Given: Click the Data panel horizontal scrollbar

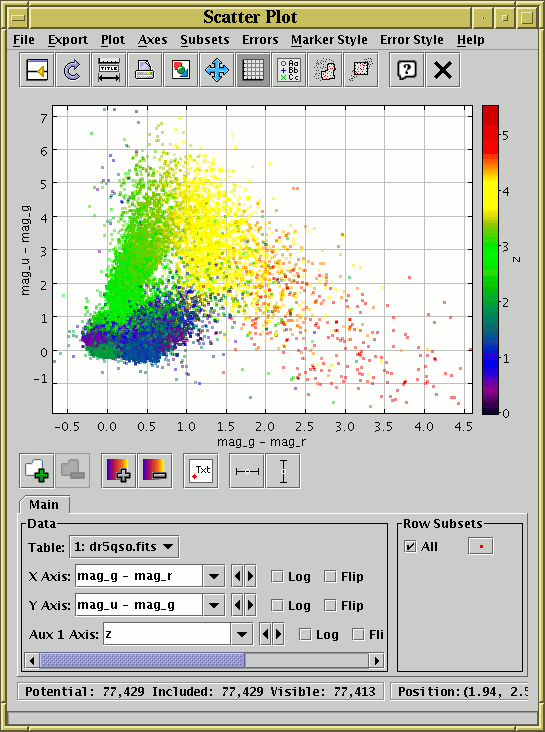Looking at the screenshot, I should [x=204, y=661].
